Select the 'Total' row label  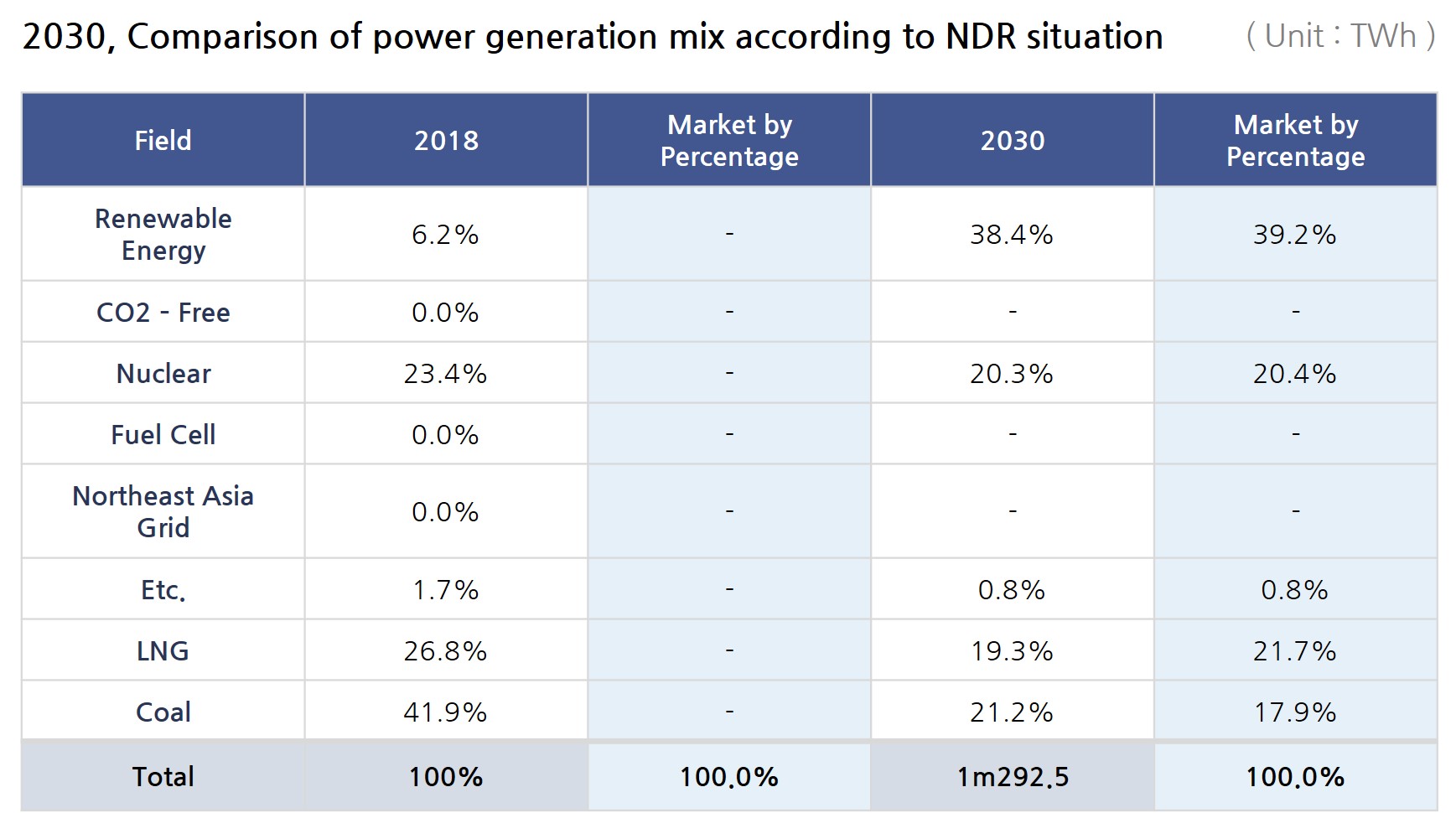(163, 776)
